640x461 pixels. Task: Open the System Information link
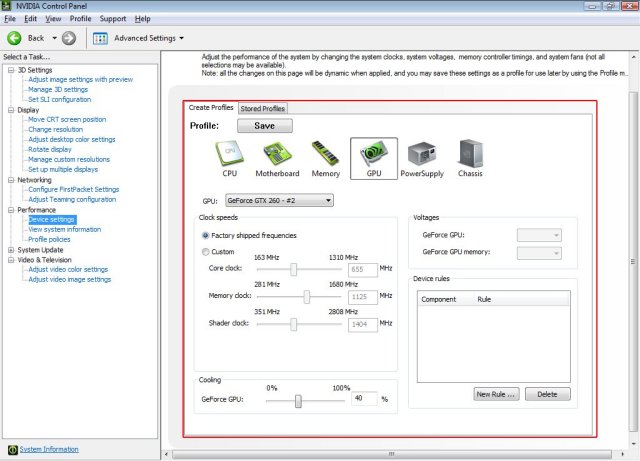49,449
